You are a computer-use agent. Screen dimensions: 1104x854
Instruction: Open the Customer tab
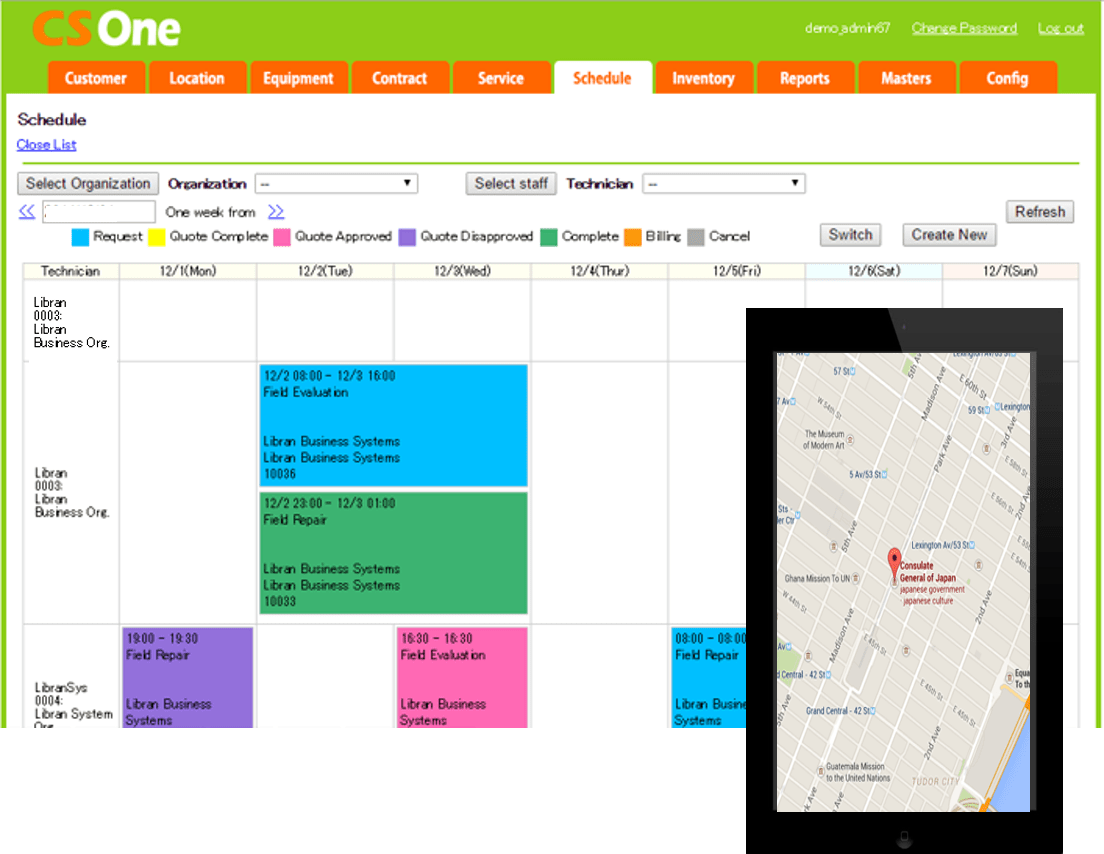tap(96, 77)
